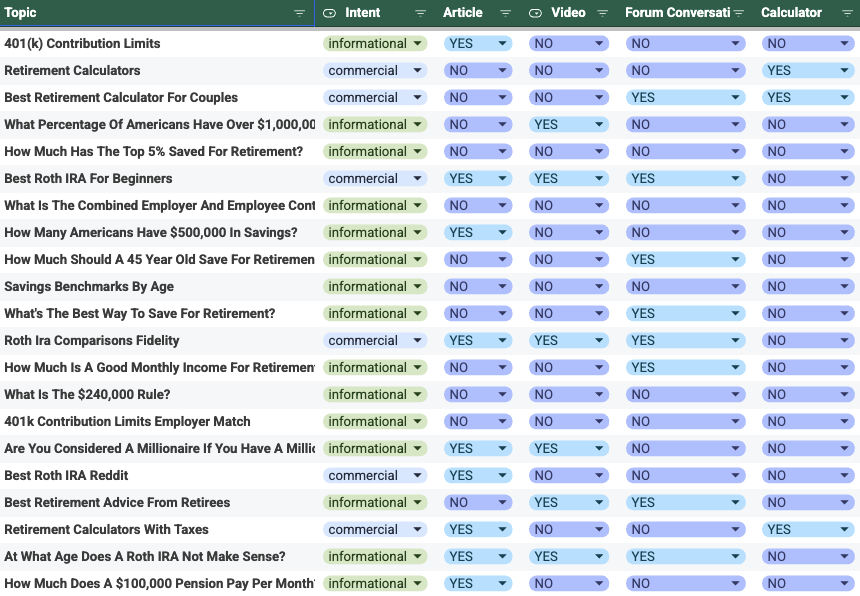
Task: Open the Article column filter icon
Action: [x=505, y=13]
